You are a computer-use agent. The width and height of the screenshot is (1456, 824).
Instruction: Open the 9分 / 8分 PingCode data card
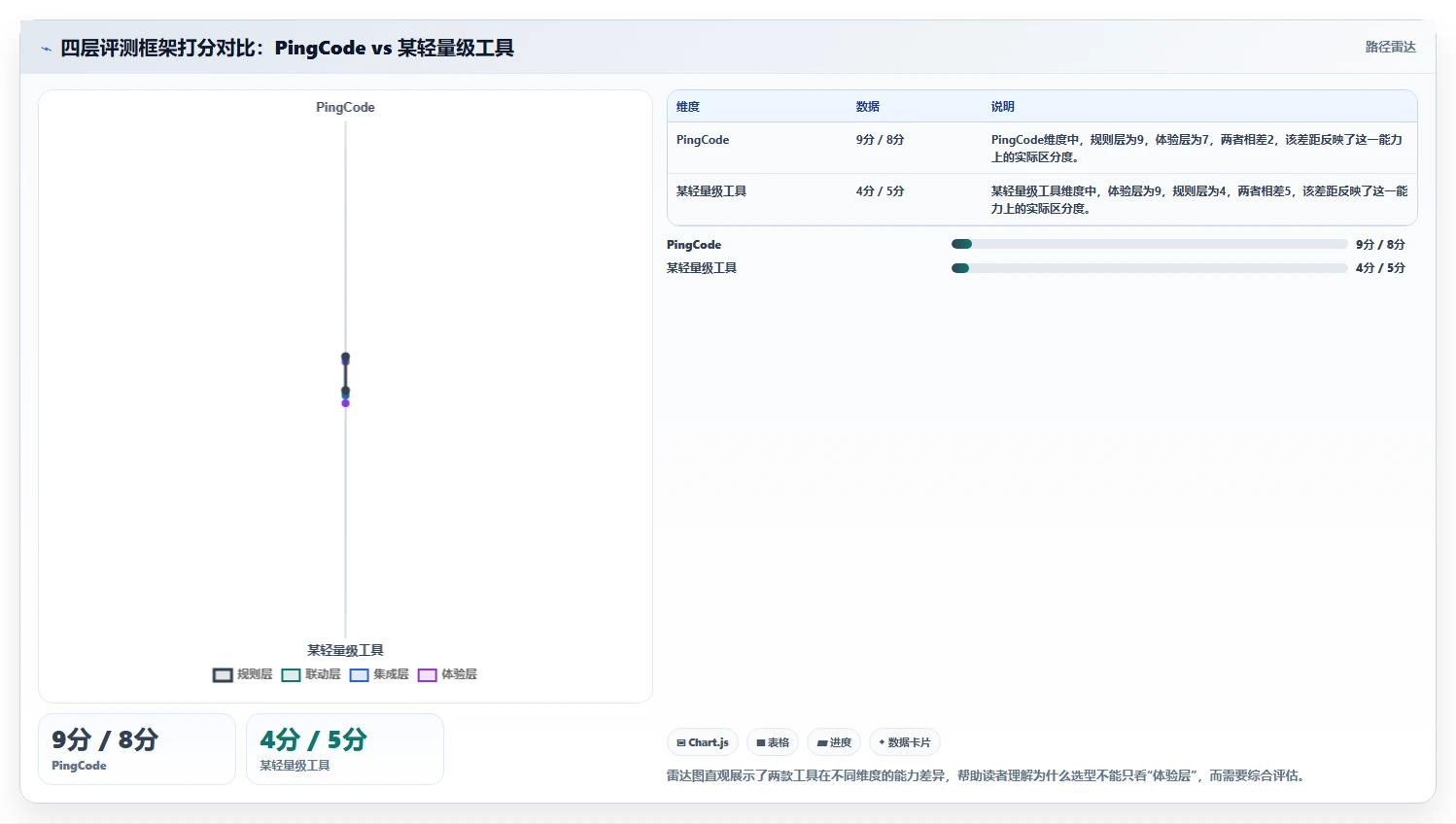137,749
